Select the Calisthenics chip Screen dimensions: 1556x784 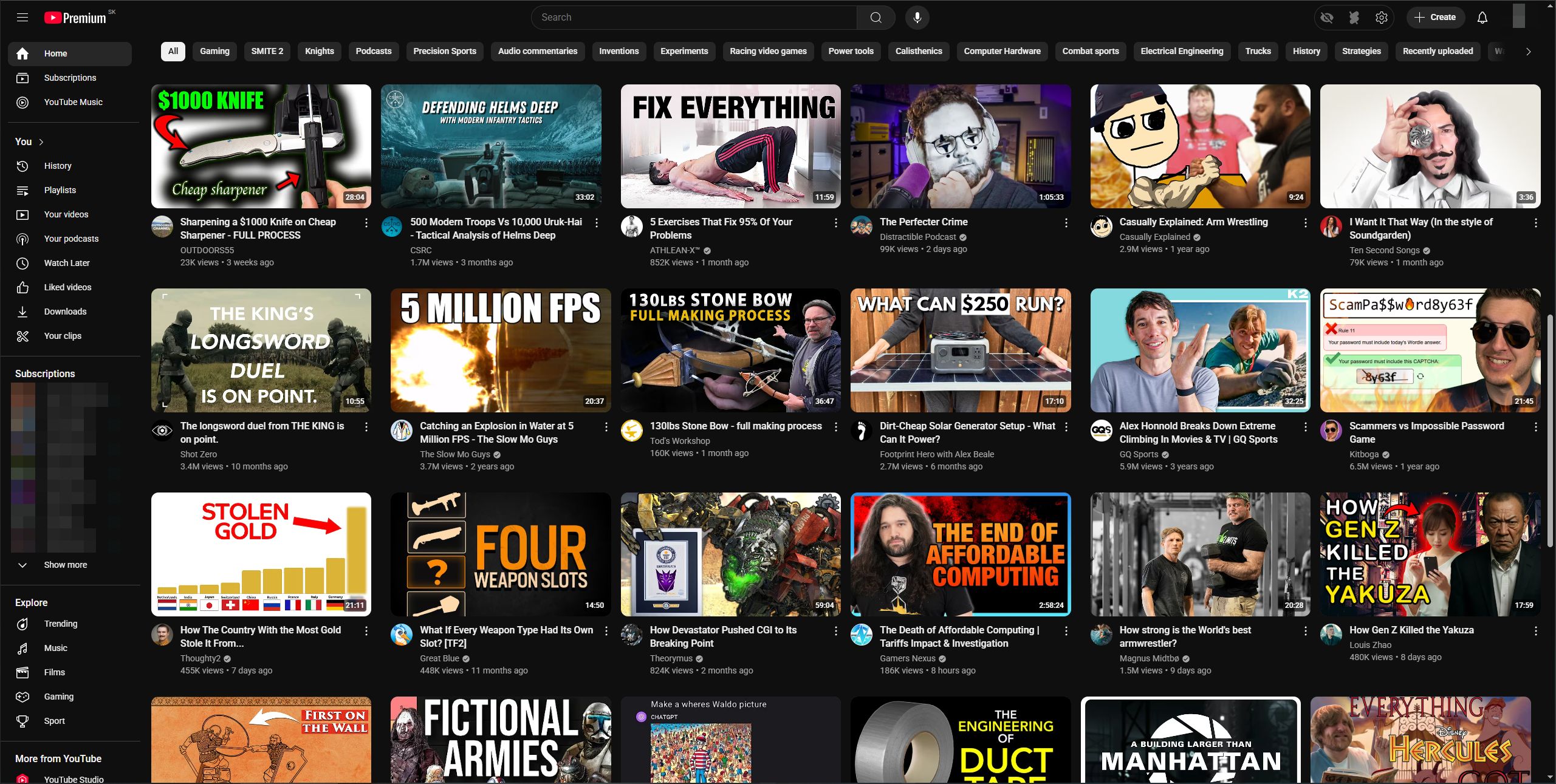[x=919, y=51]
